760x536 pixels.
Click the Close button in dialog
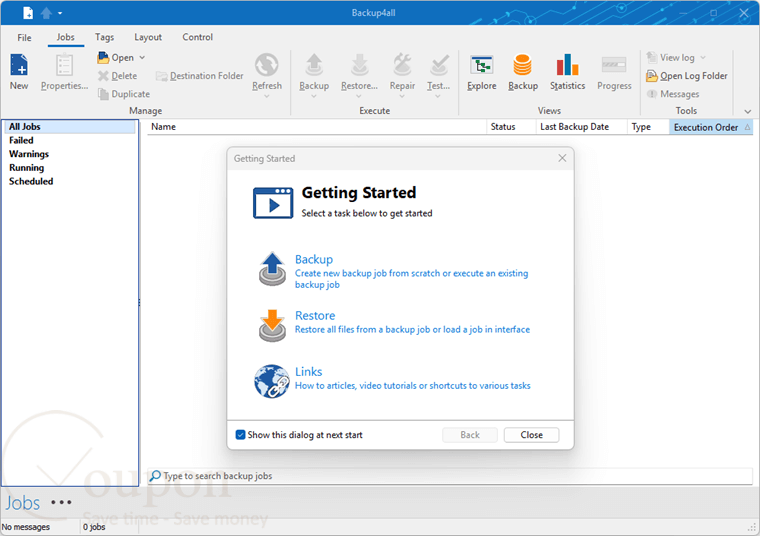point(531,435)
